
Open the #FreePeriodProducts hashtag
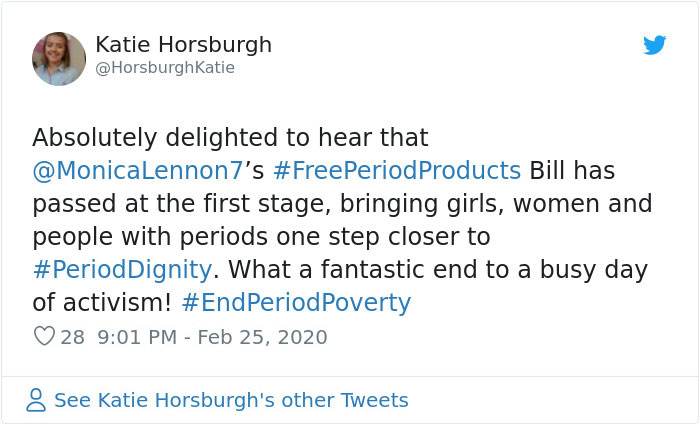pyautogui.click(x=396, y=170)
